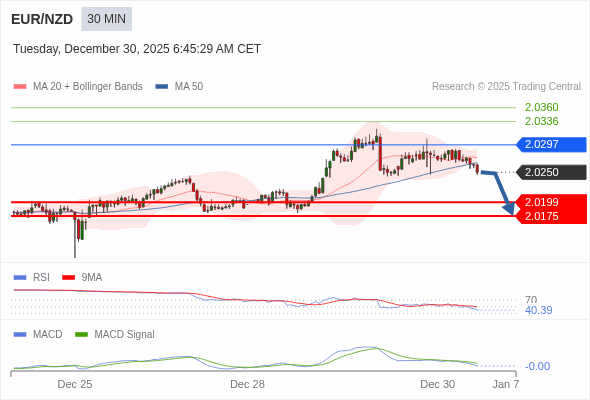Click the 2.0360 resistance level label
The height and width of the screenshot is (400, 590).
541,108
